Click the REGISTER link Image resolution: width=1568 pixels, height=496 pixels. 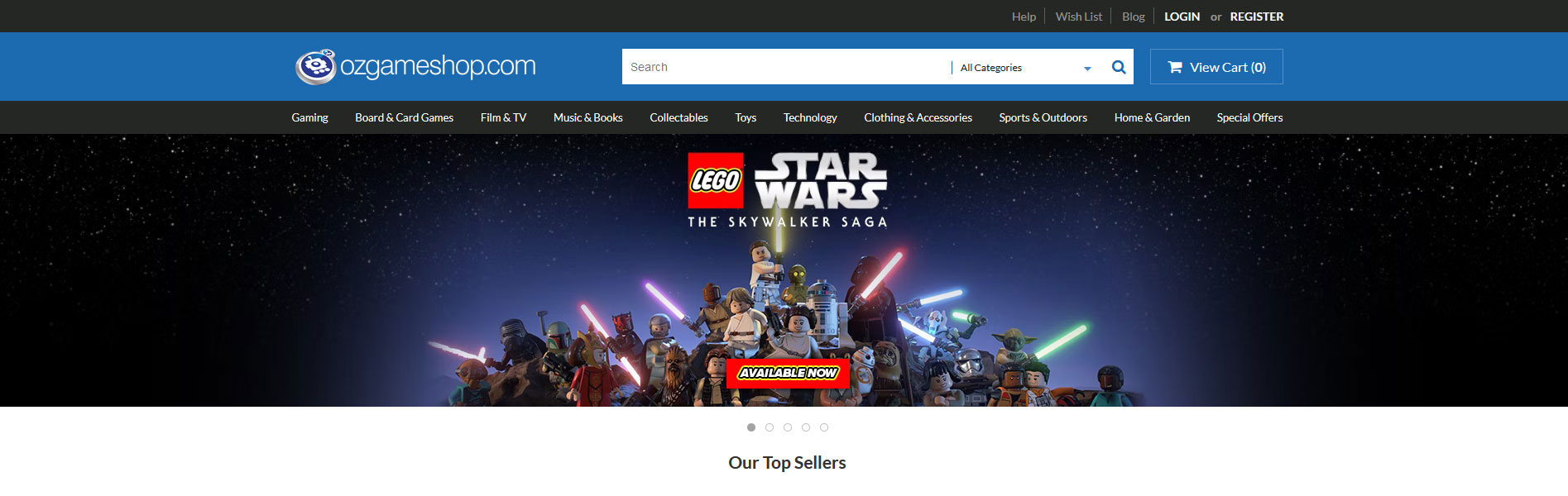[1256, 17]
